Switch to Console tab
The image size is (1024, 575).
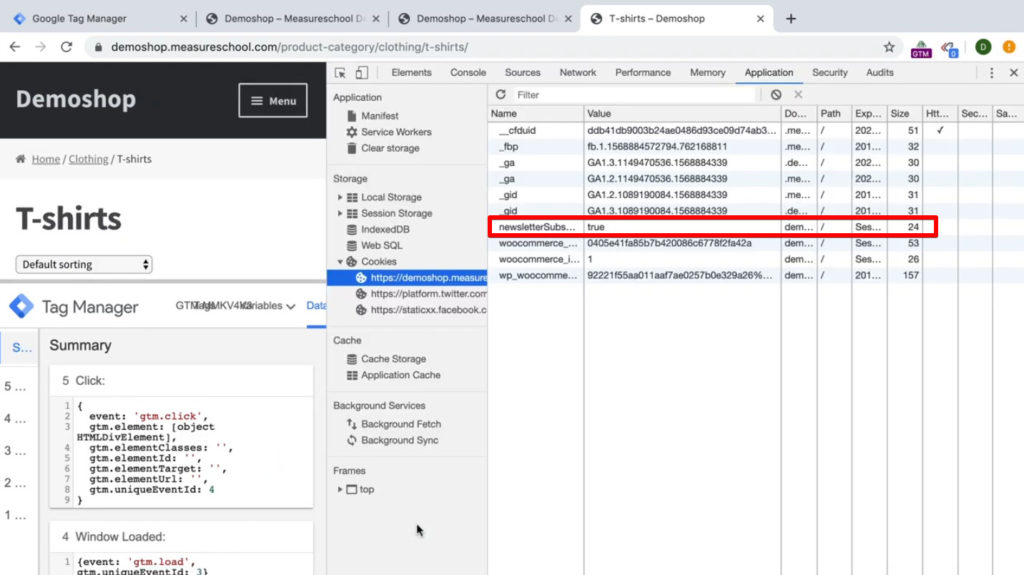click(x=468, y=73)
